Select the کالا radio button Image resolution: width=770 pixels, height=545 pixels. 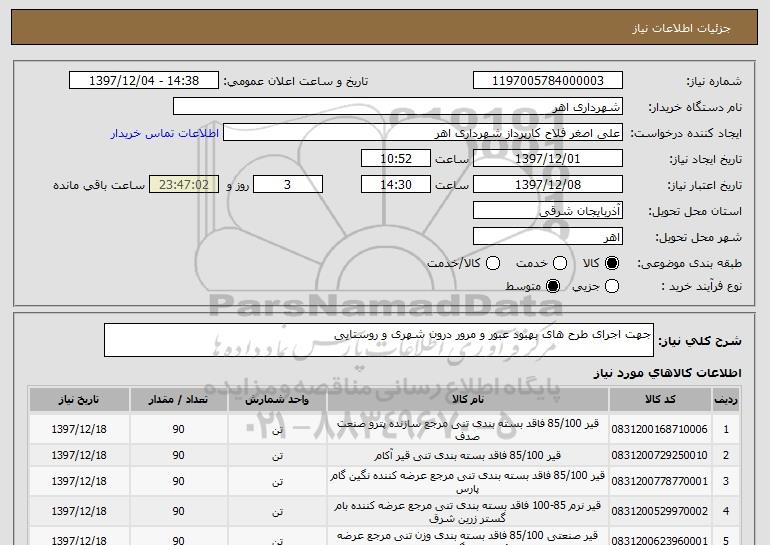point(612,263)
